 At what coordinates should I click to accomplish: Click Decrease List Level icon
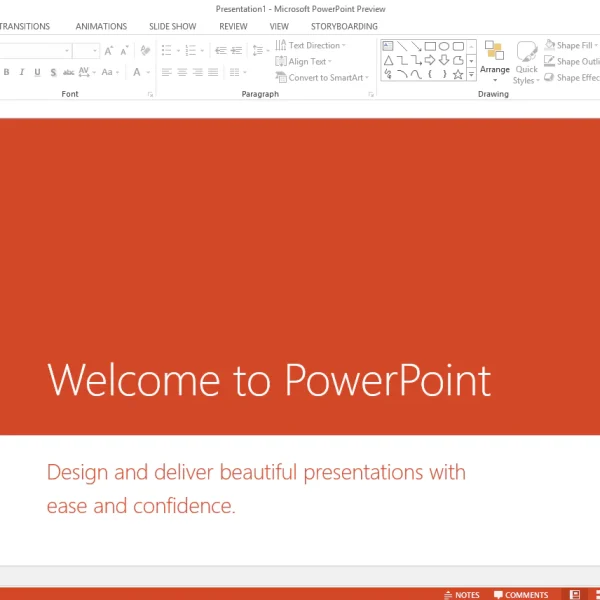click(221, 50)
